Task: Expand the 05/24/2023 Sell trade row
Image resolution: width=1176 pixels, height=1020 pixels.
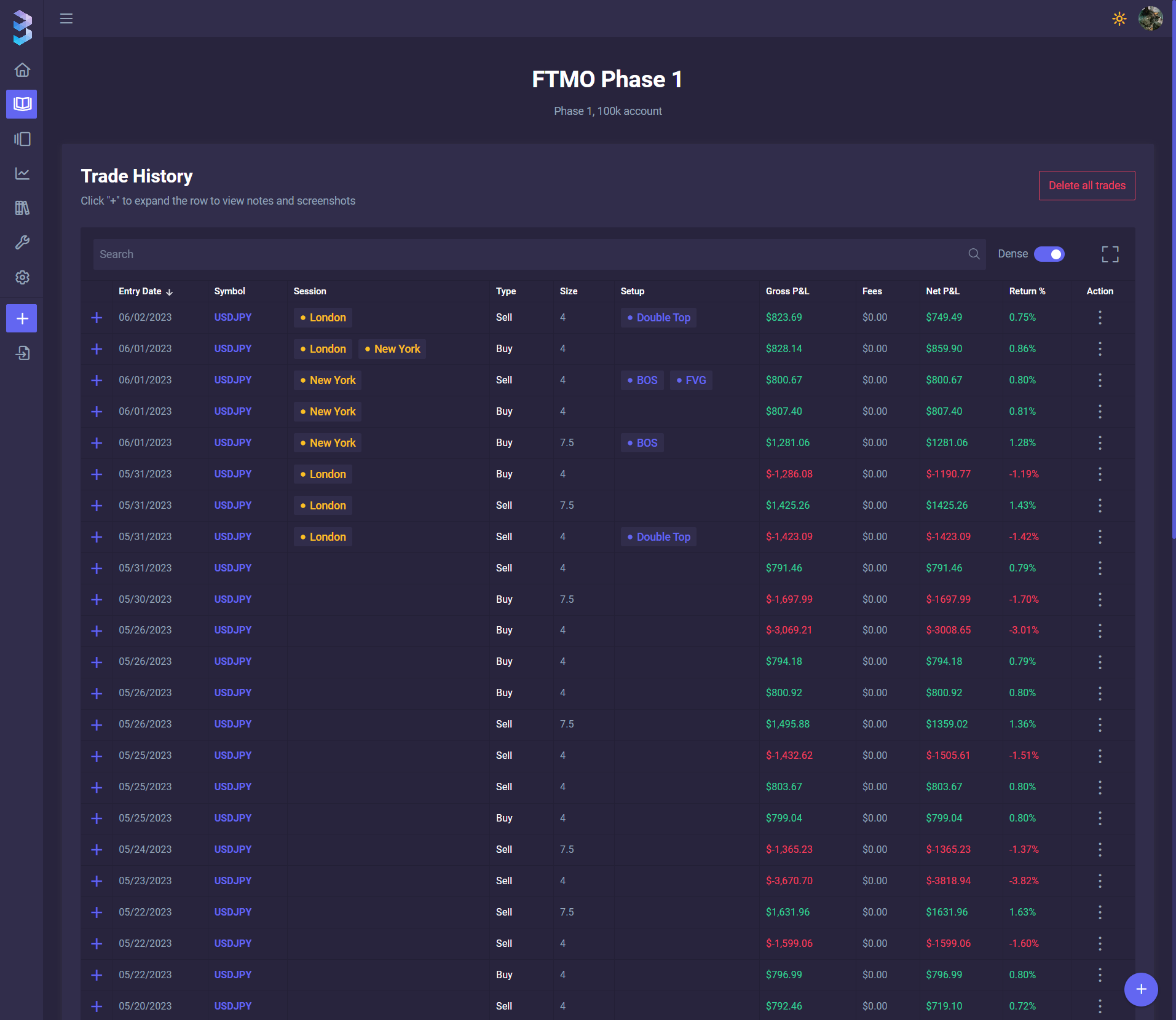Action: click(x=97, y=850)
